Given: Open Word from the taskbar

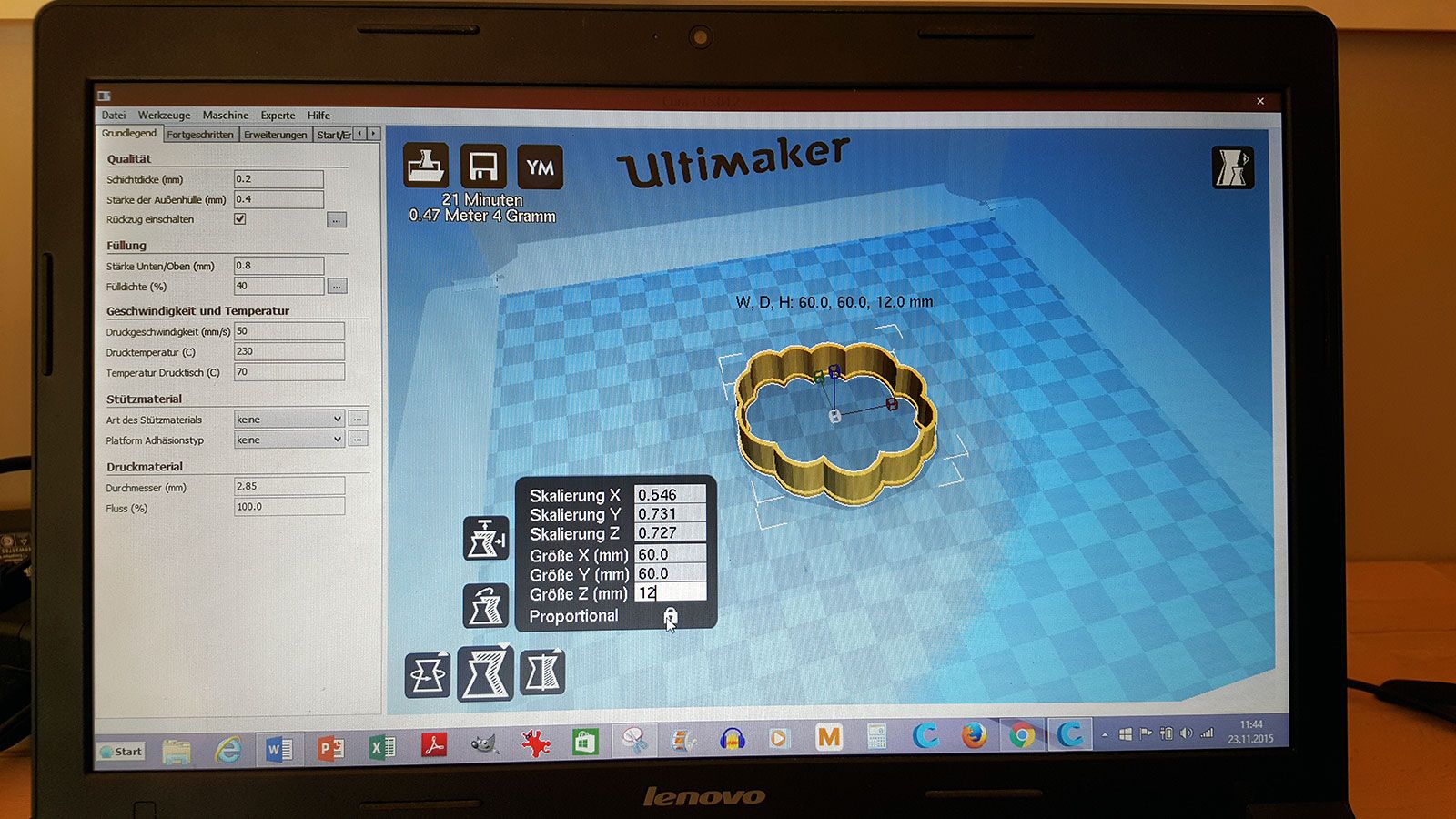Looking at the screenshot, I should coord(279,748).
